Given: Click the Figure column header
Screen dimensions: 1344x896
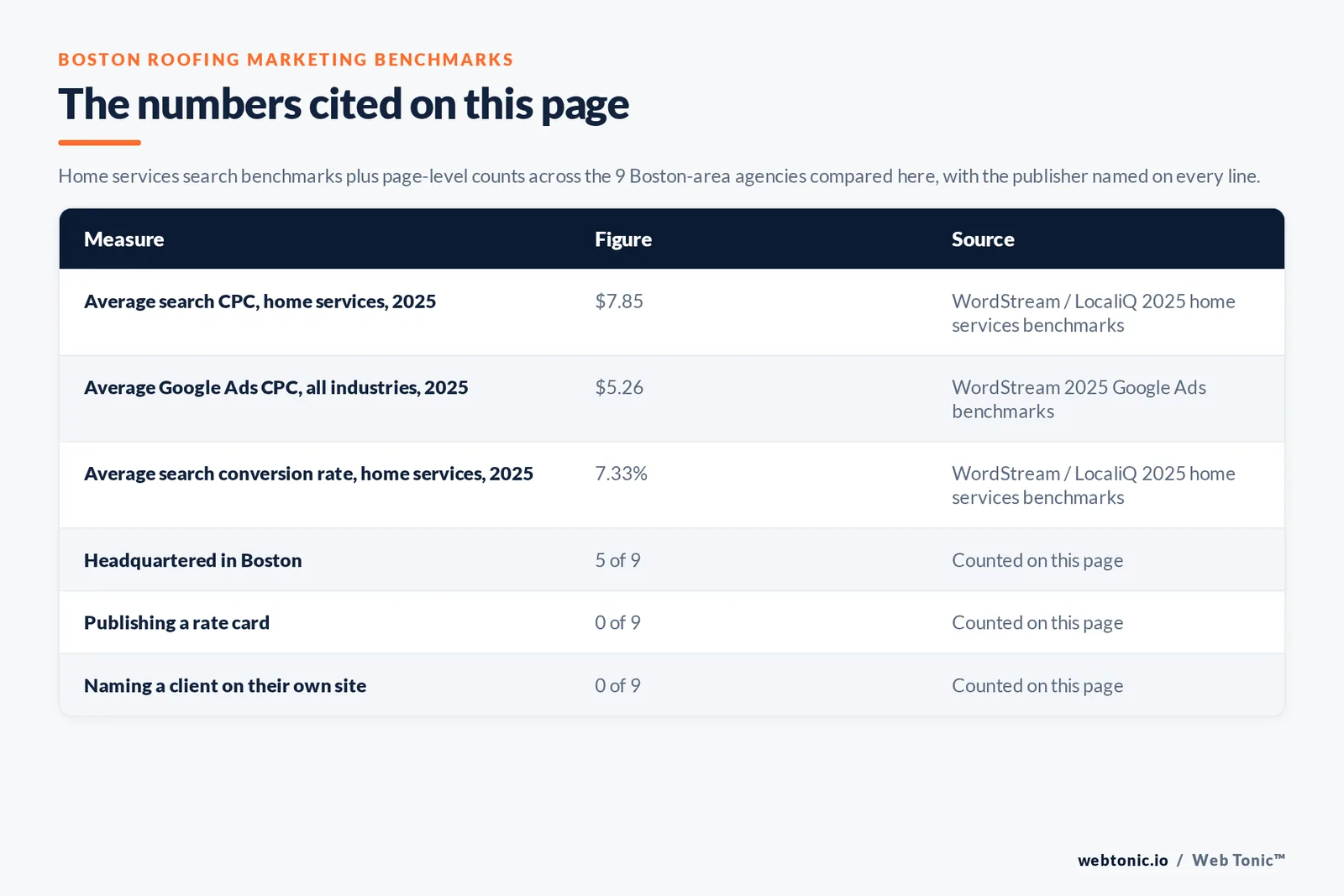Looking at the screenshot, I should 623,239.
